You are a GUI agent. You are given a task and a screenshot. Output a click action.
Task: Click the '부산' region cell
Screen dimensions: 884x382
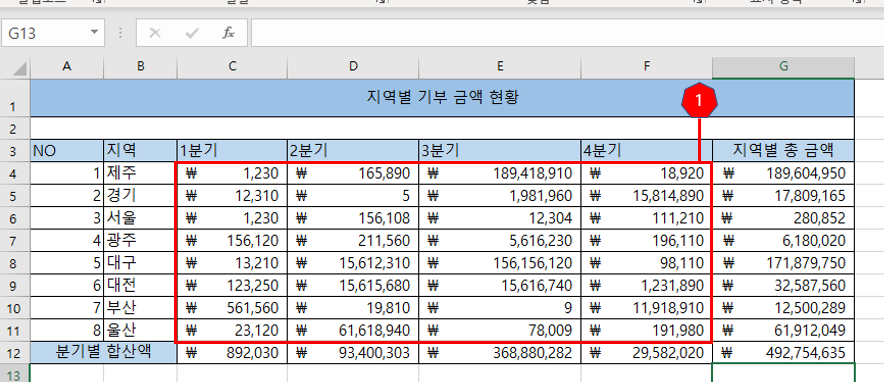click(140, 308)
